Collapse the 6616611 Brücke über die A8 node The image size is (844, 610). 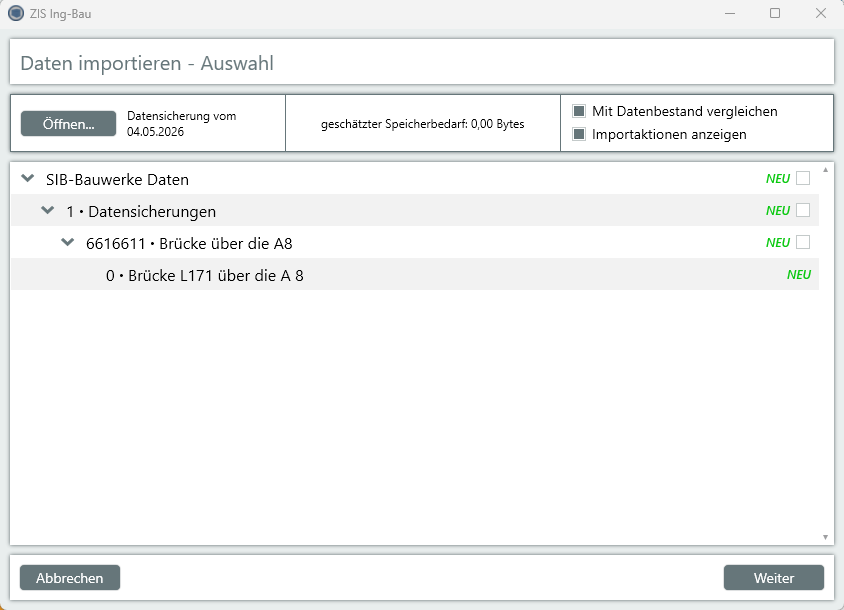pyautogui.click(x=68, y=242)
